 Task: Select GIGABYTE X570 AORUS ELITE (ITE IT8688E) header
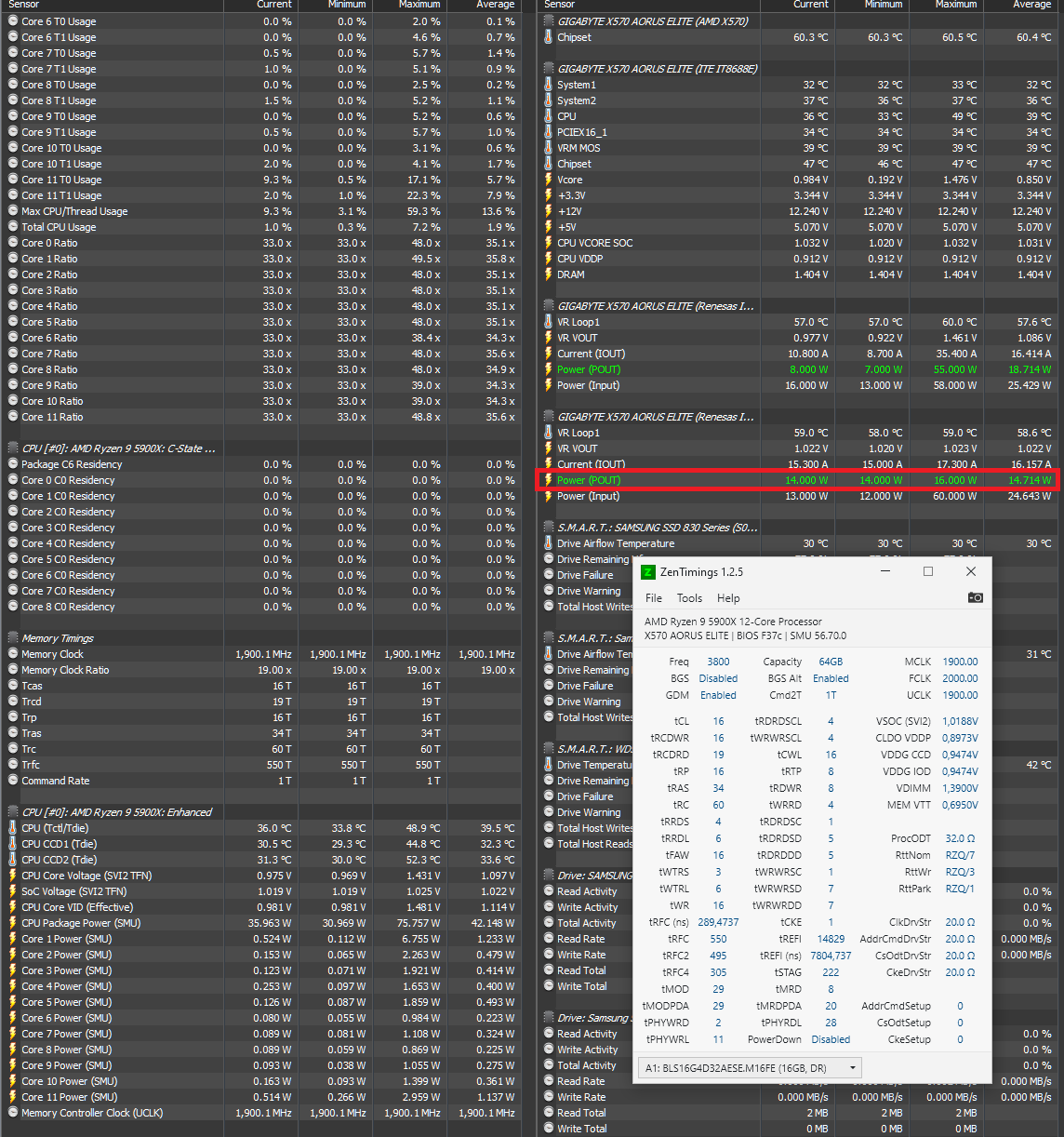point(658,69)
